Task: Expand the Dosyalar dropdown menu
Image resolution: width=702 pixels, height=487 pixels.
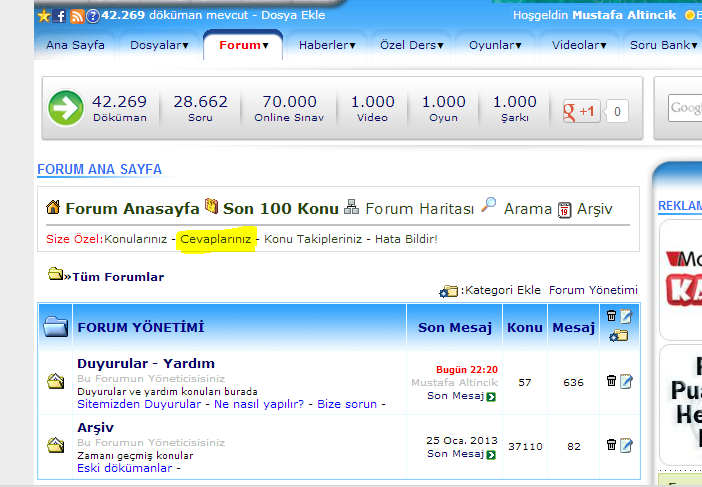Action: [x=160, y=45]
